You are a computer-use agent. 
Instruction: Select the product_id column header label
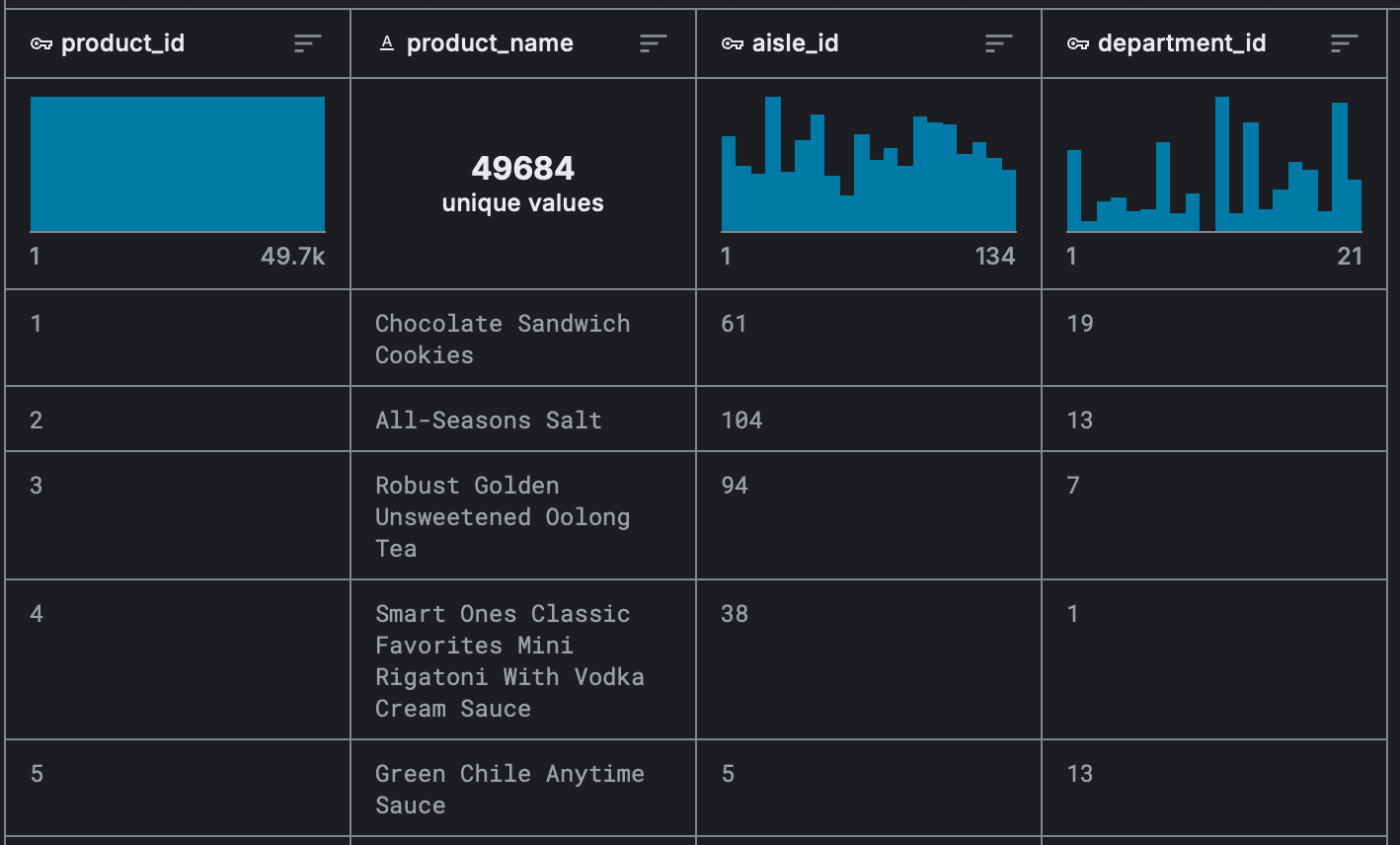coord(122,43)
